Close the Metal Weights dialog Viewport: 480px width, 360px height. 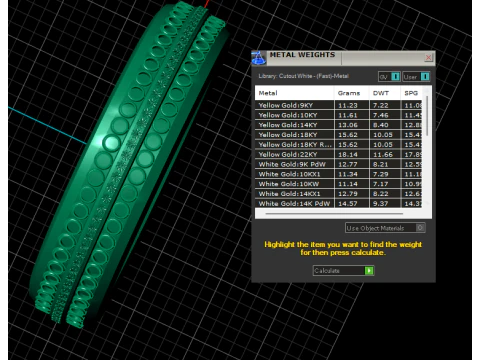428,58
